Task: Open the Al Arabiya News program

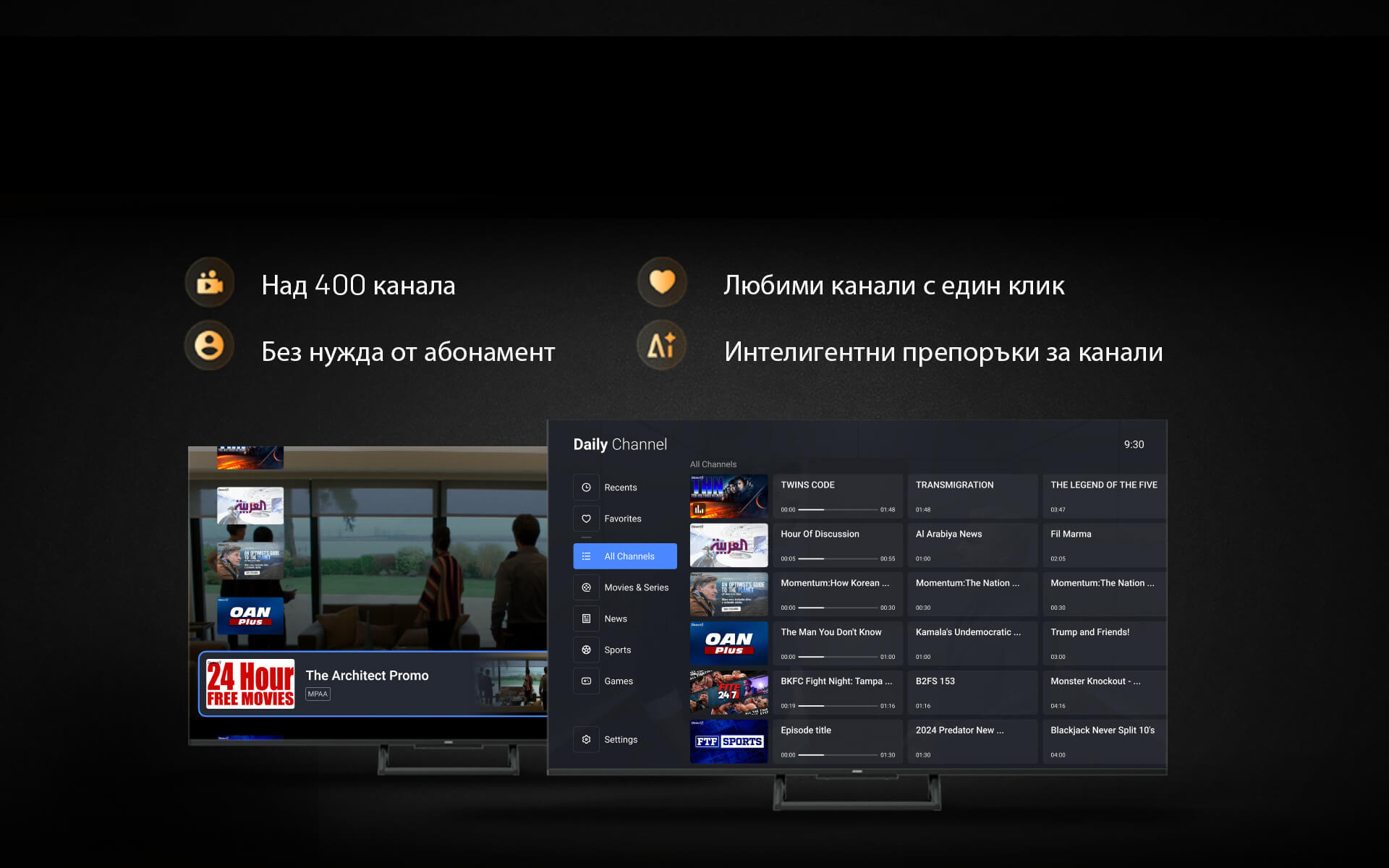Action: click(972, 545)
